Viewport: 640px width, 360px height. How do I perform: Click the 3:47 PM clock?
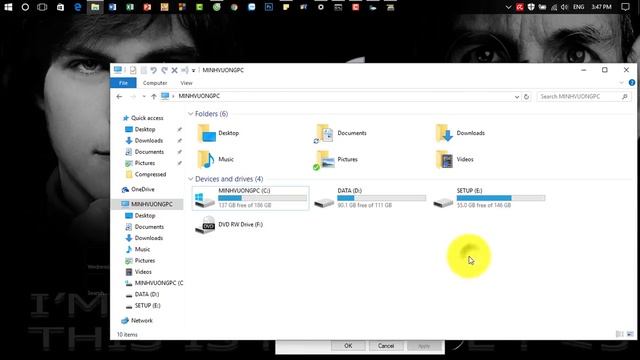click(x=602, y=7)
